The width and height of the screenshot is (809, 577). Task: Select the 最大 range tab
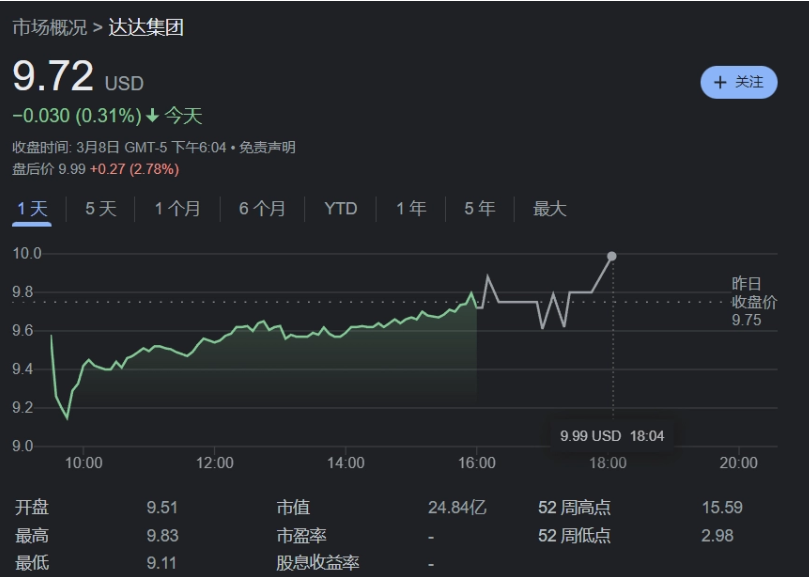(x=549, y=209)
